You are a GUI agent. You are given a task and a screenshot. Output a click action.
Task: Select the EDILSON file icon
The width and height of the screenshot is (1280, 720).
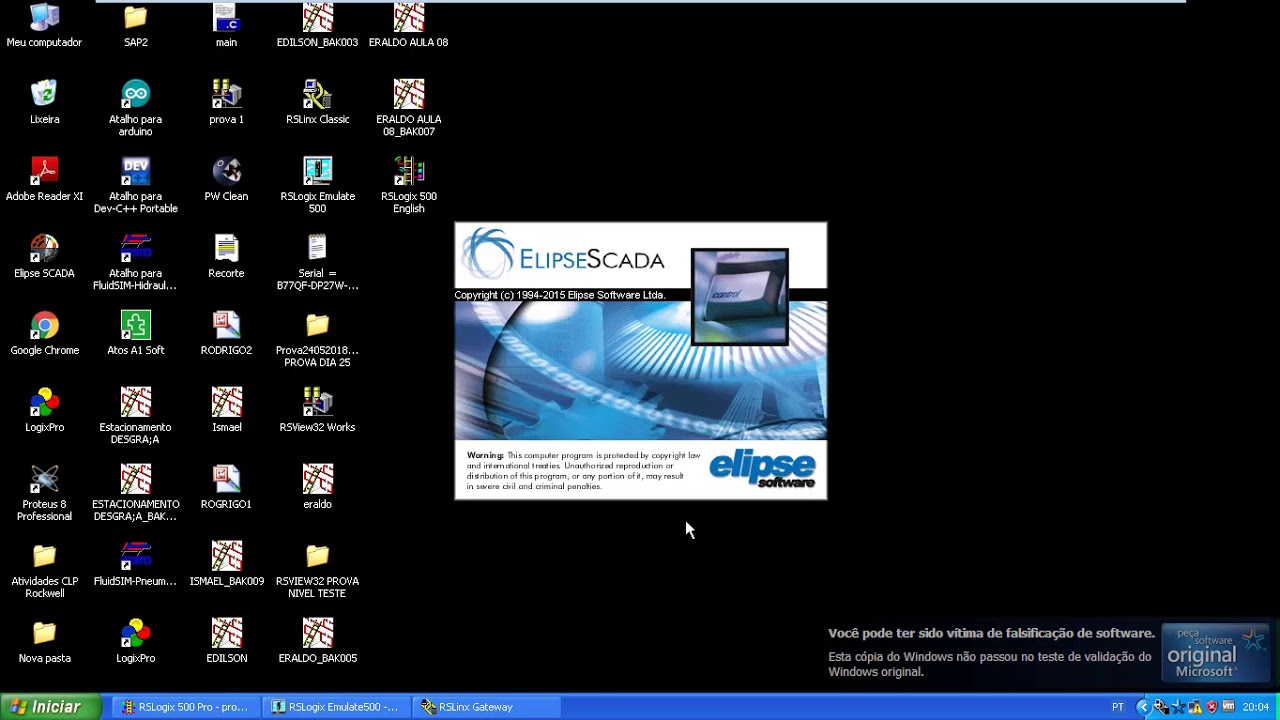(x=227, y=641)
